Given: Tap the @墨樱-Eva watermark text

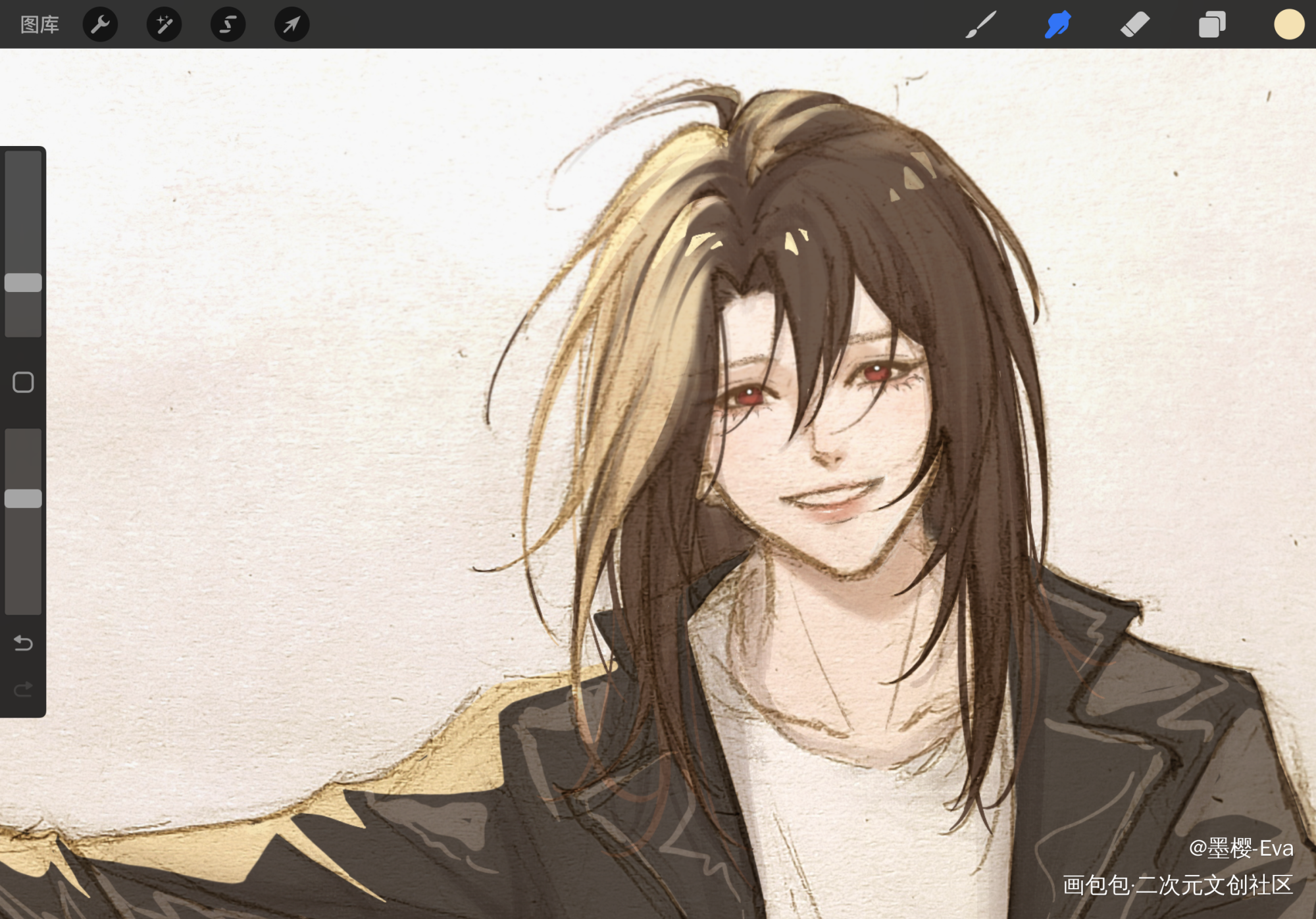Looking at the screenshot, I should pos(1240,849).
